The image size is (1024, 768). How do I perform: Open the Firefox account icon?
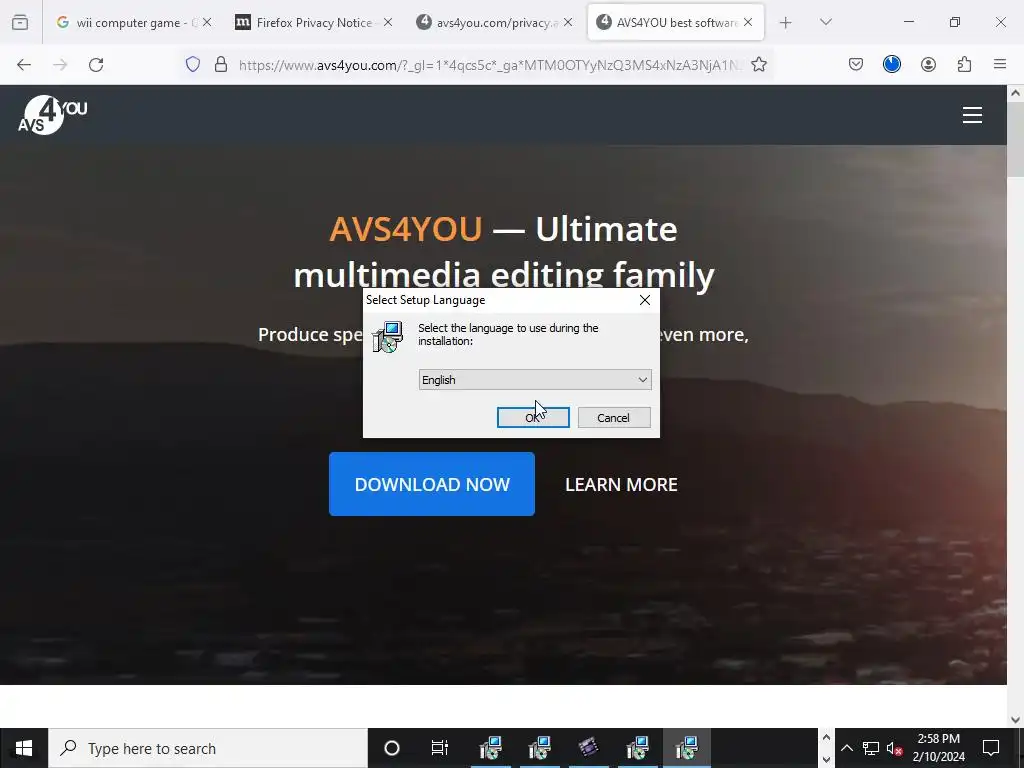pyautogui.click(x=928, y=65)
